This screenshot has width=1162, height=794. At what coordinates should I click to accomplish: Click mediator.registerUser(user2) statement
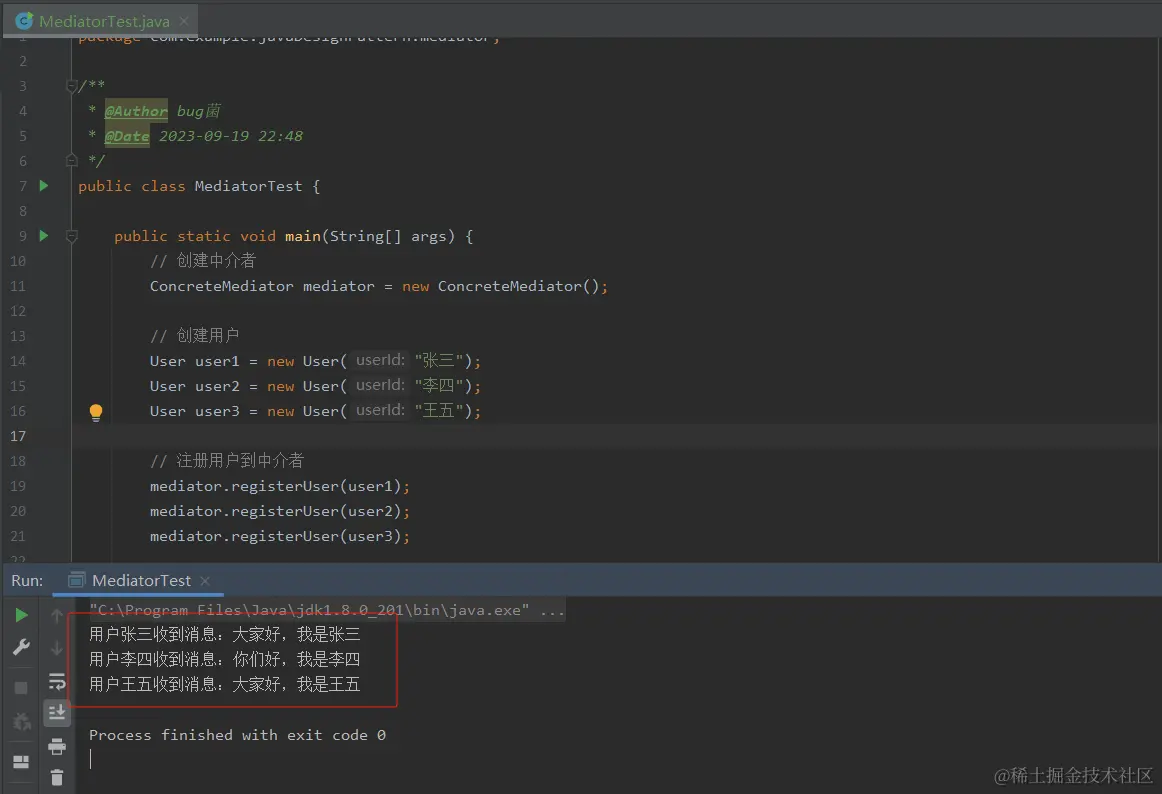coord(279,512)
